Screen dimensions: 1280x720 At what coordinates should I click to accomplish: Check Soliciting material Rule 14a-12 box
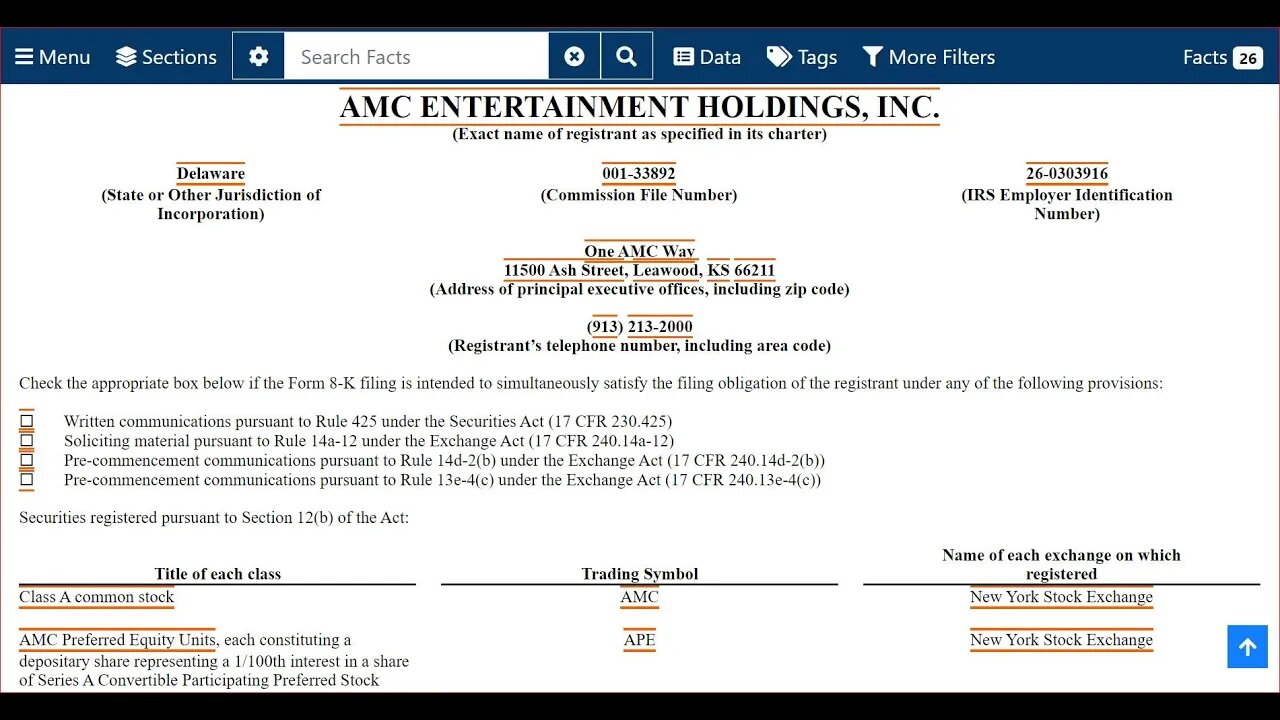point(26,440)
